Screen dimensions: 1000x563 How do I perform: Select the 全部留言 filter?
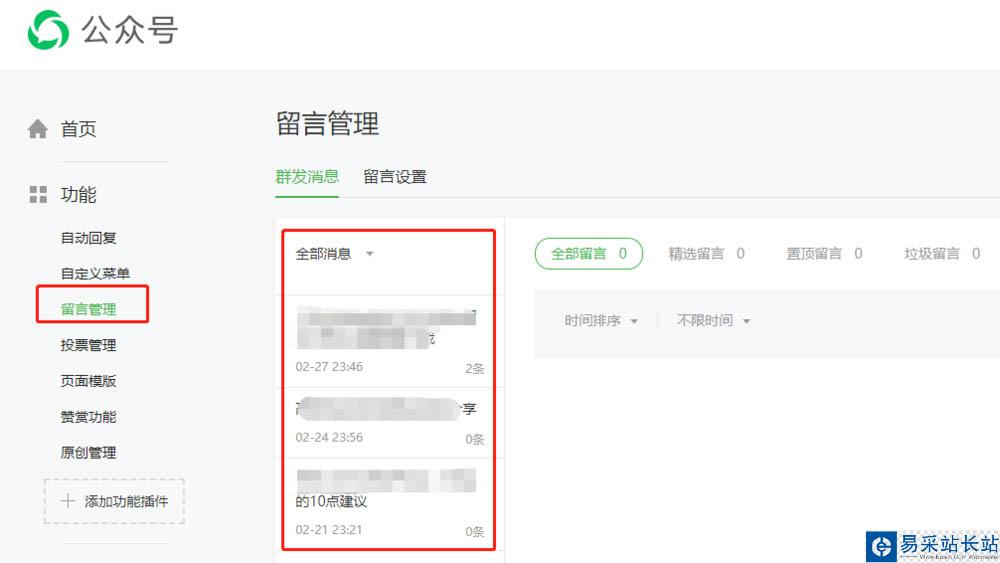pyautogui.click(x=588, y=254)
